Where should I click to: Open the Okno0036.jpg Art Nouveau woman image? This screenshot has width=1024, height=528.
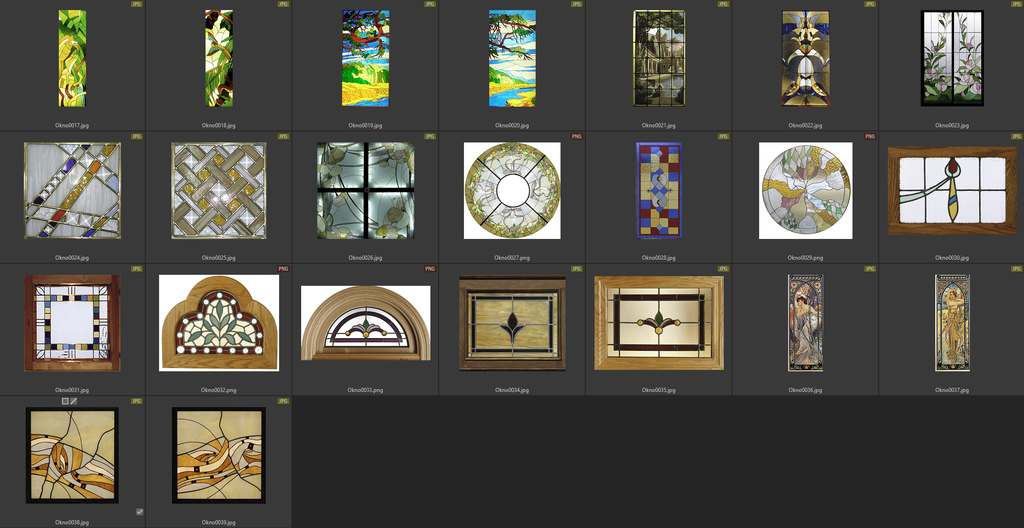(805, 322)
